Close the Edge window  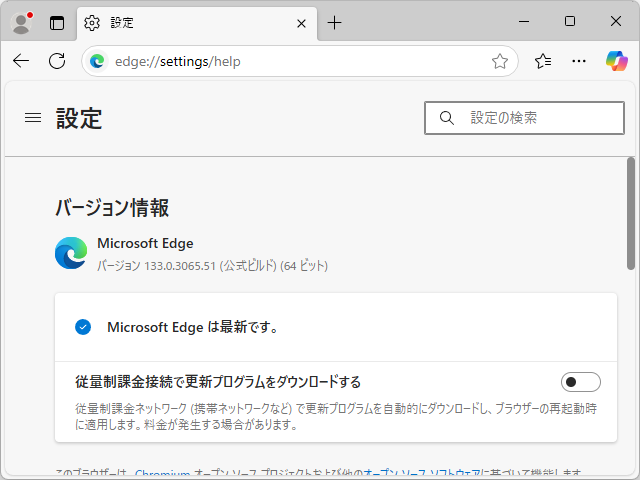pos(616,21)
